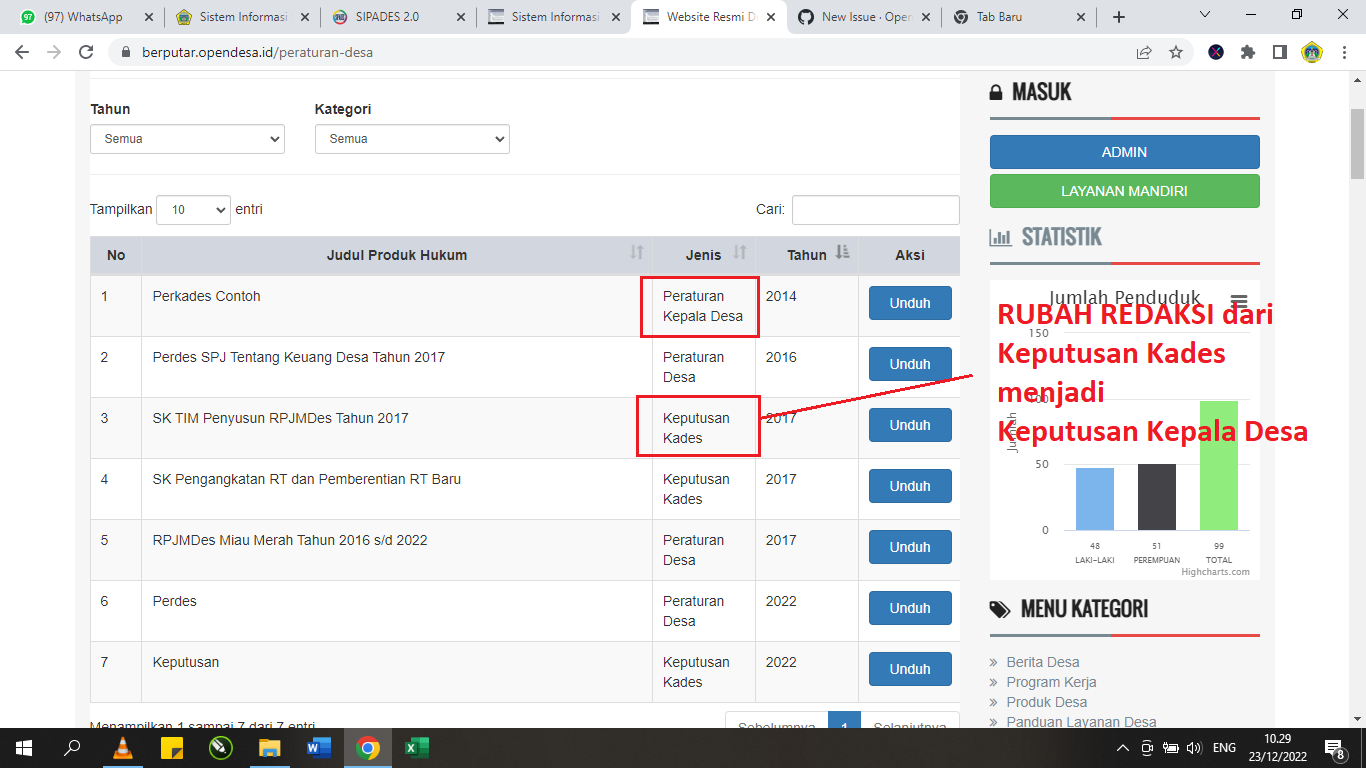
Task: Open the Tahun filter dropdown
Action: pos(187,139)
